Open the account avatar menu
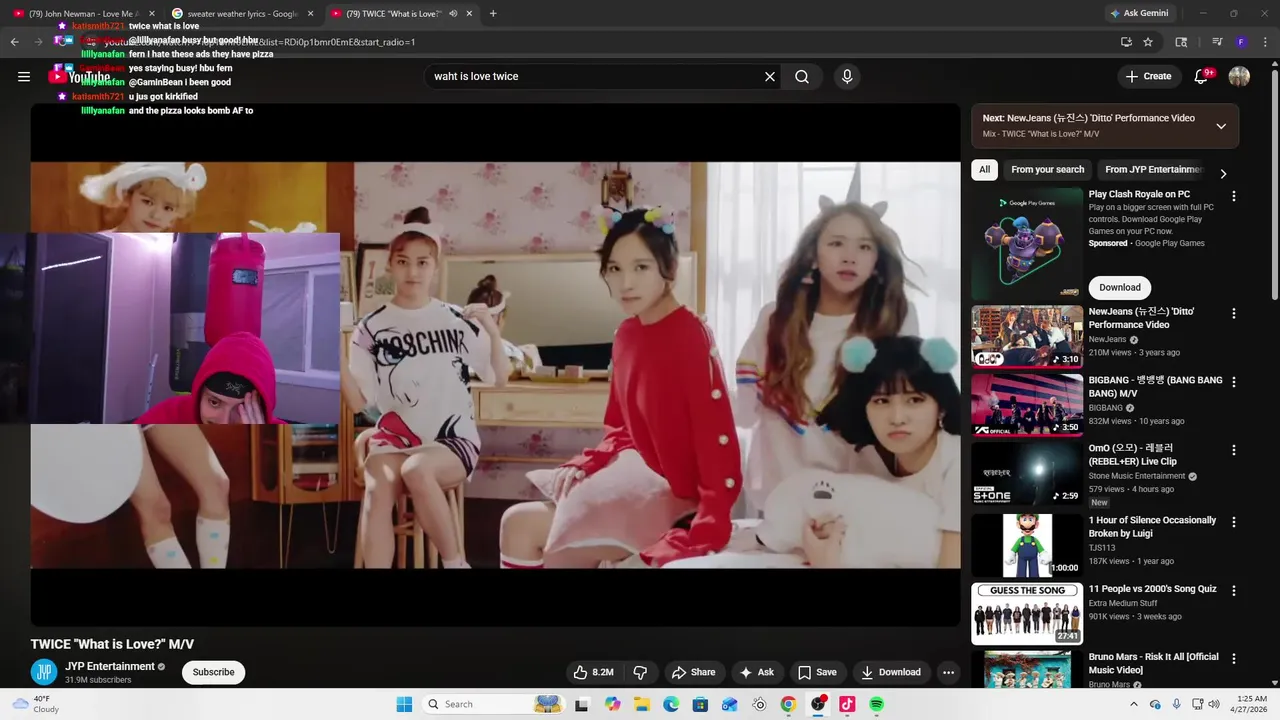The height and width of the screenshot is (720, 1280). pyautogui.click(x=1239, y=77)
